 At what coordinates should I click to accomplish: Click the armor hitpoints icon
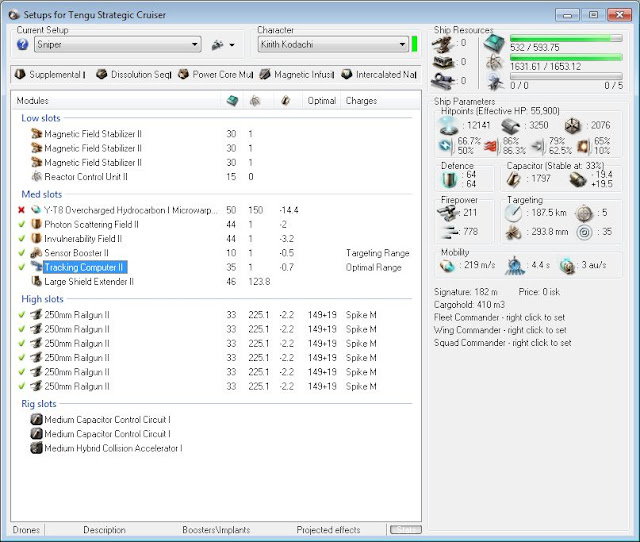coord(510,126)
